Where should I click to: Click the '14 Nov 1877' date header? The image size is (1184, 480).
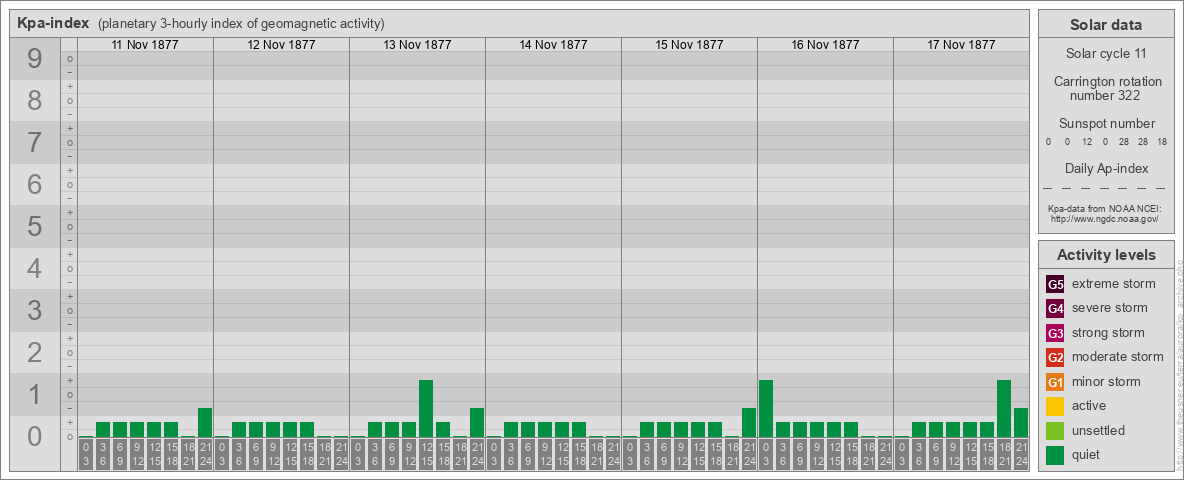tap(553, 45)
